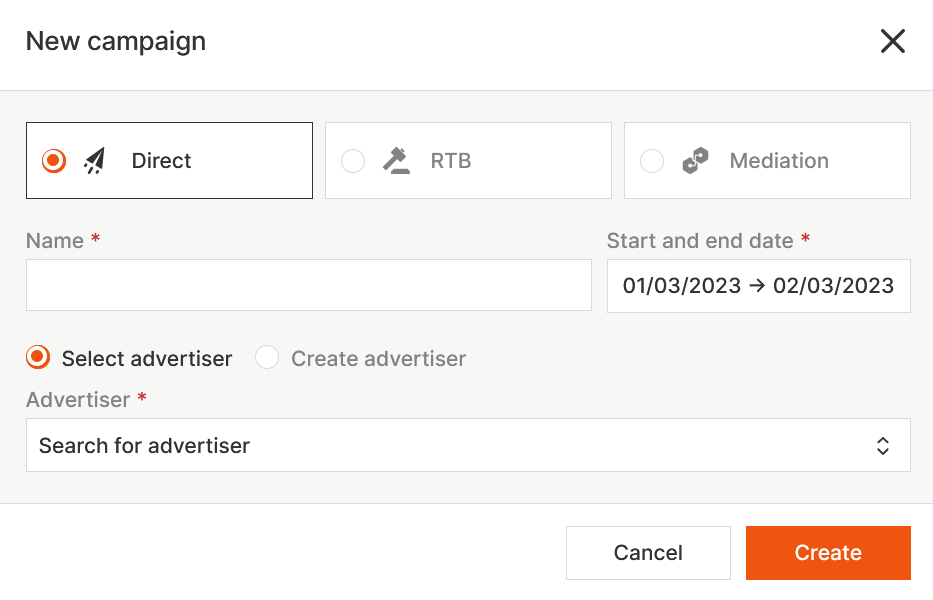Select the RTB radio button
This screenshot has width=933, height=600.
coord(353,161)
